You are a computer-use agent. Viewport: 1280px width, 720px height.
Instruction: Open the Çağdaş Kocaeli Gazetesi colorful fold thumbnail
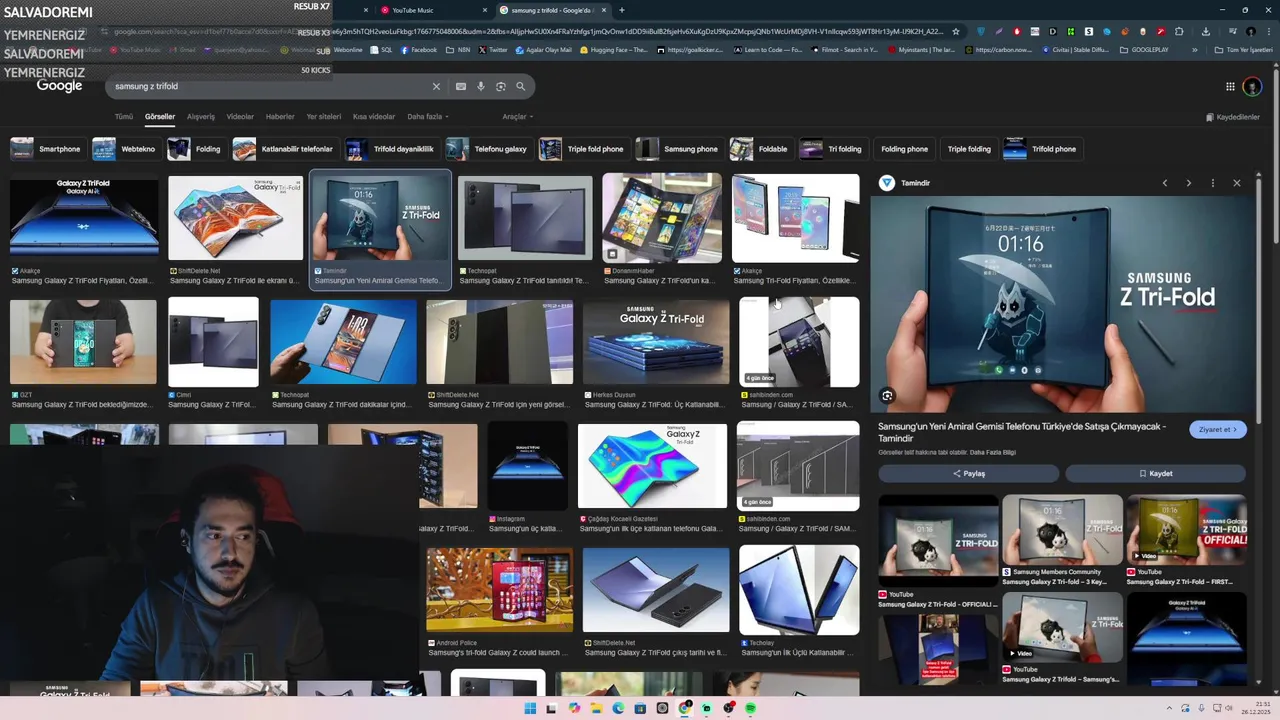click(x=652, y=466)
